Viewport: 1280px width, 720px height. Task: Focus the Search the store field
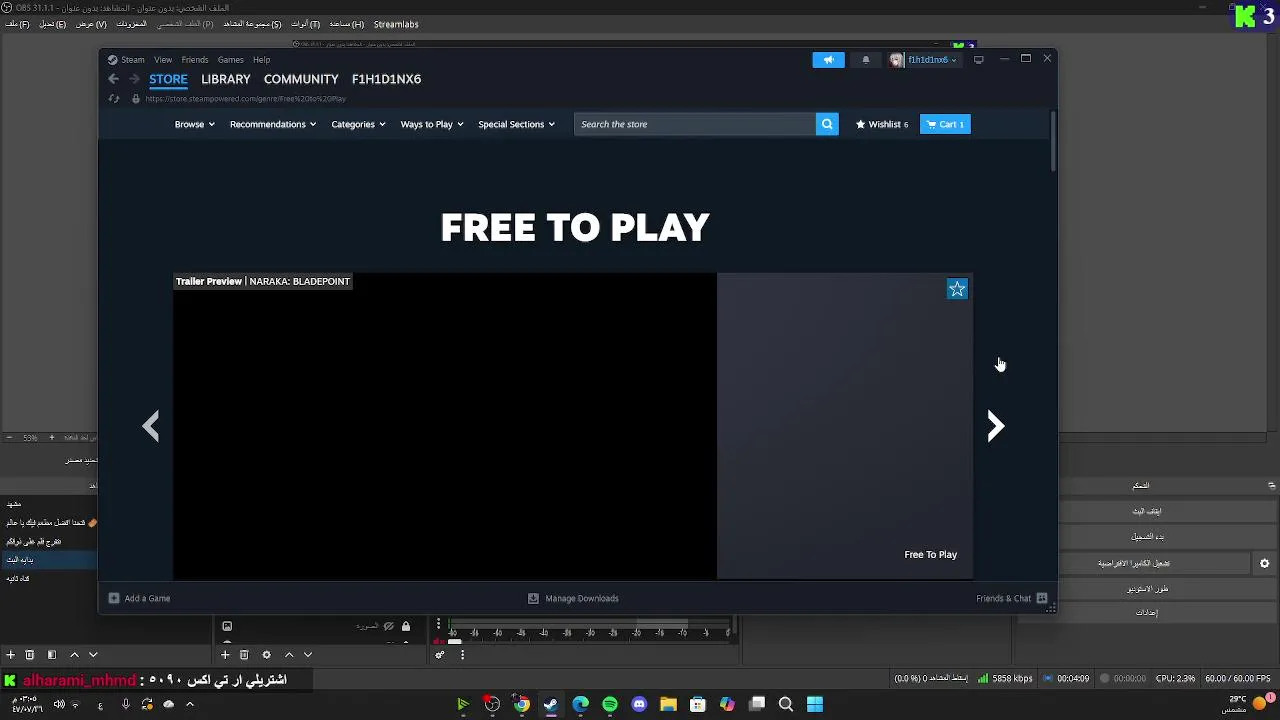(695, 124)
